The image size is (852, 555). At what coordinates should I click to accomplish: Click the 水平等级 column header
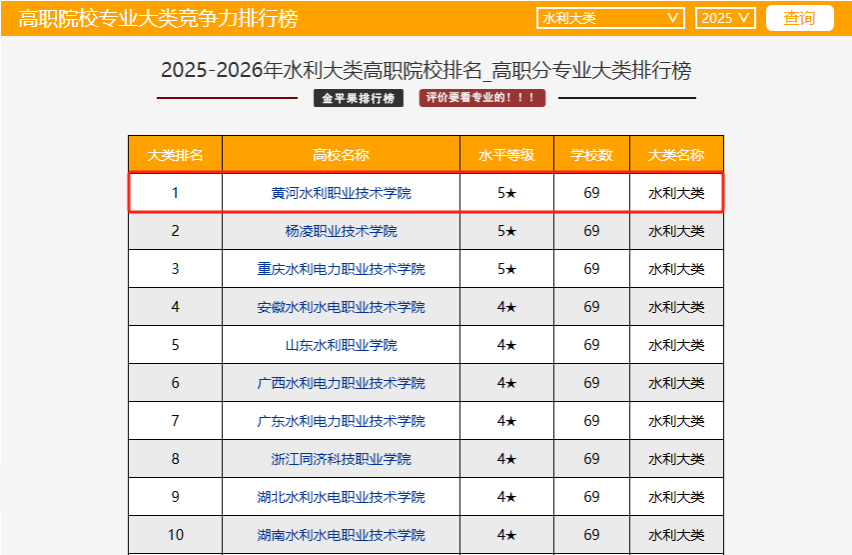[x=507, y=155]
